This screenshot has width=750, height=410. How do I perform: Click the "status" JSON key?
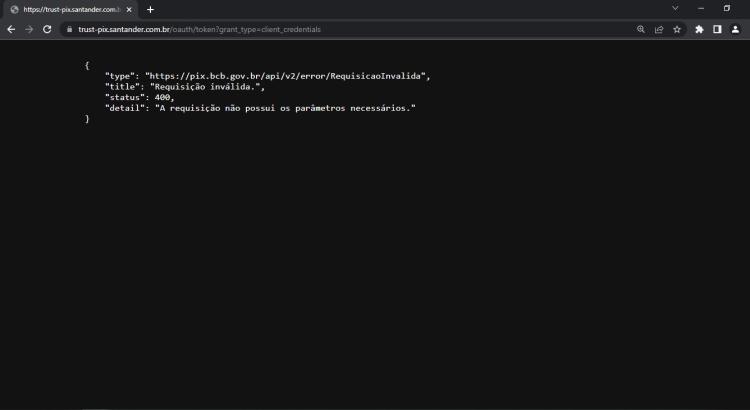(x=124, y=97)
